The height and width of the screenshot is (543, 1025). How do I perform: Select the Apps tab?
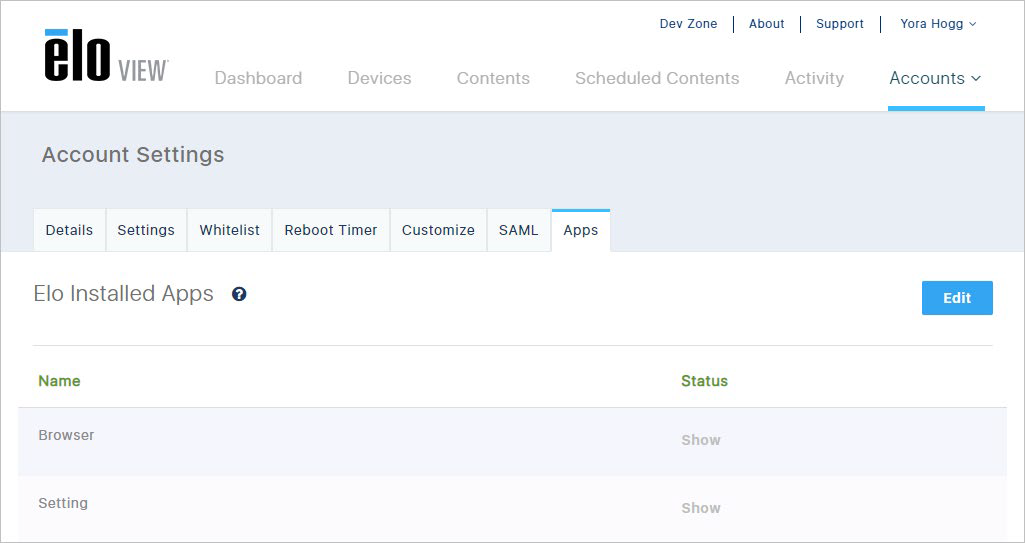580,230
